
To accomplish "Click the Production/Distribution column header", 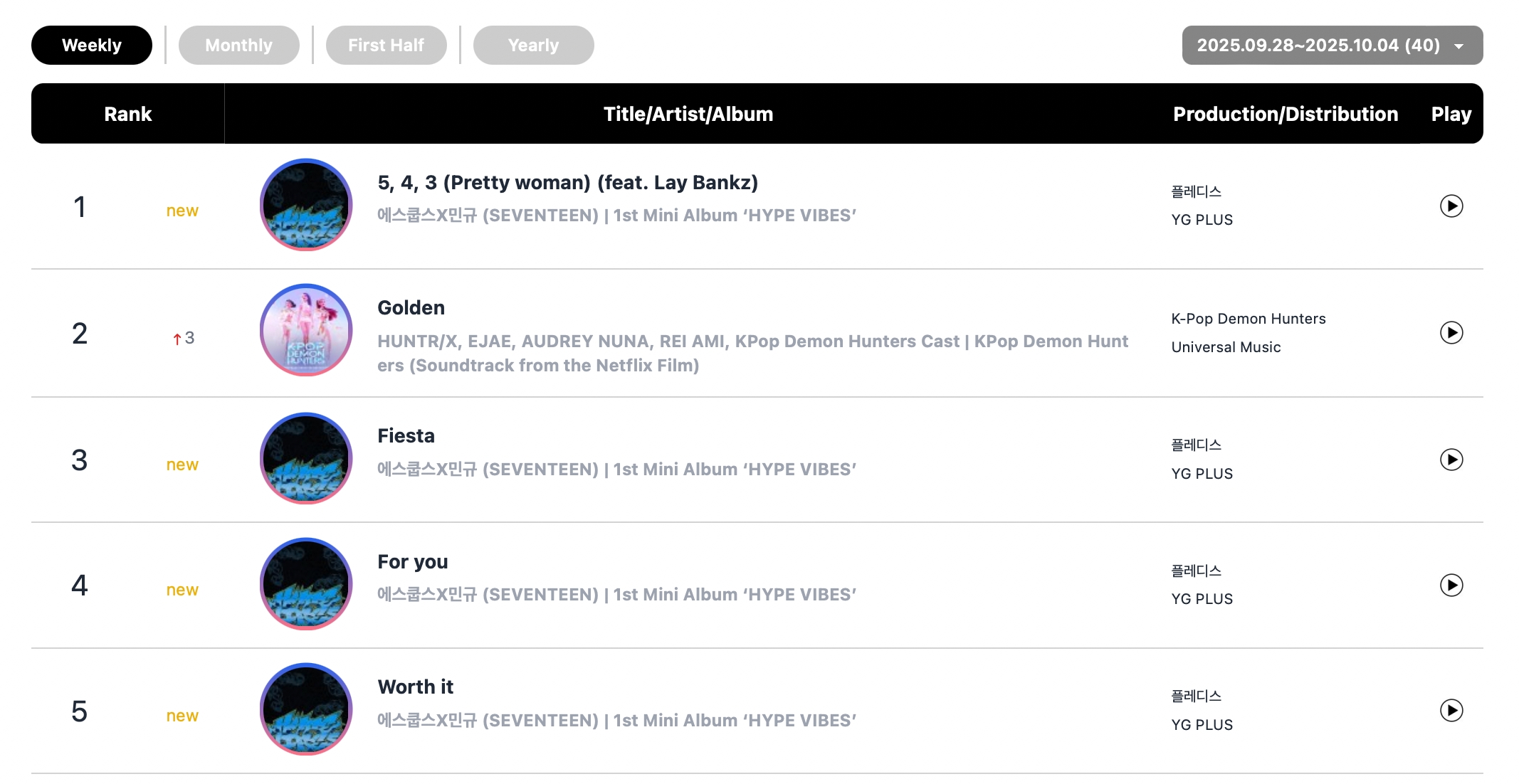I will tap(1285, 114).
